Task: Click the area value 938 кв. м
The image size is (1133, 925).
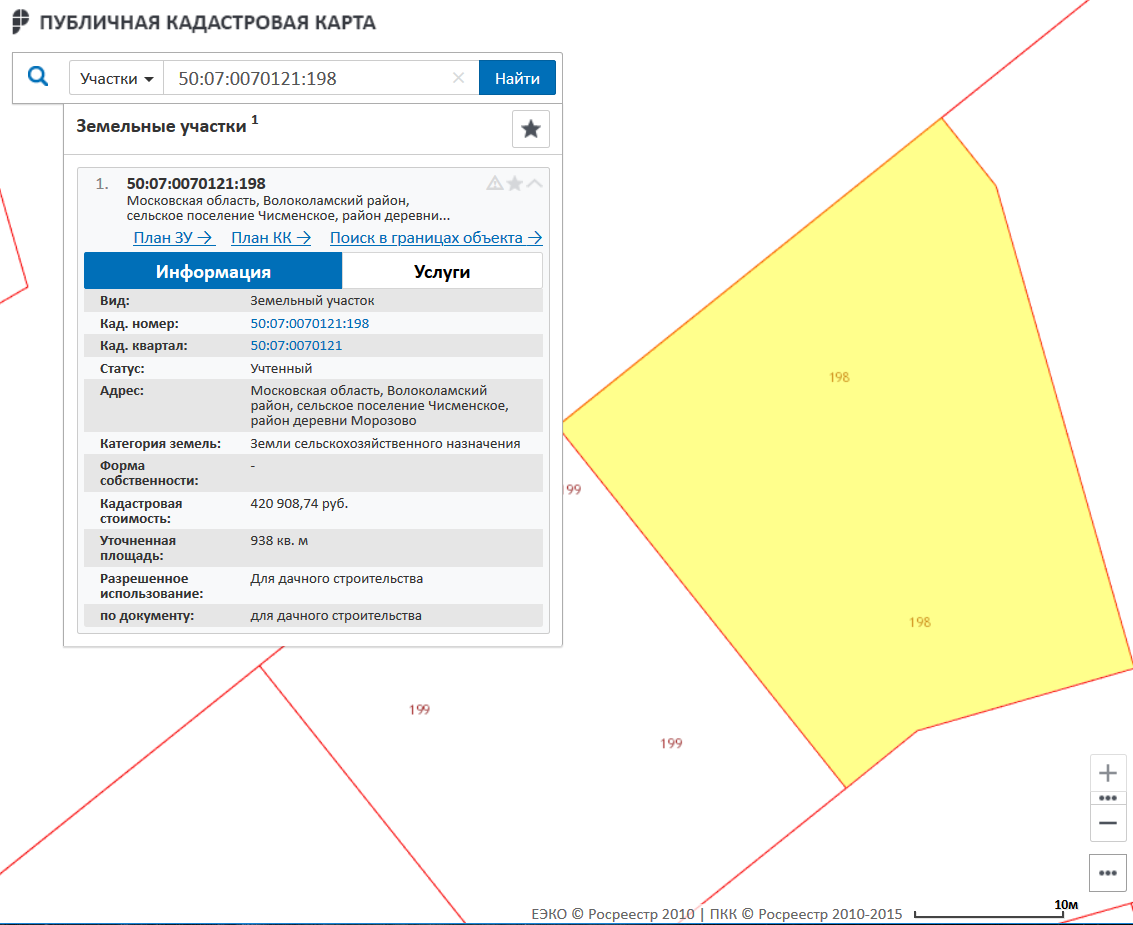Action: (x=279, y=541)
